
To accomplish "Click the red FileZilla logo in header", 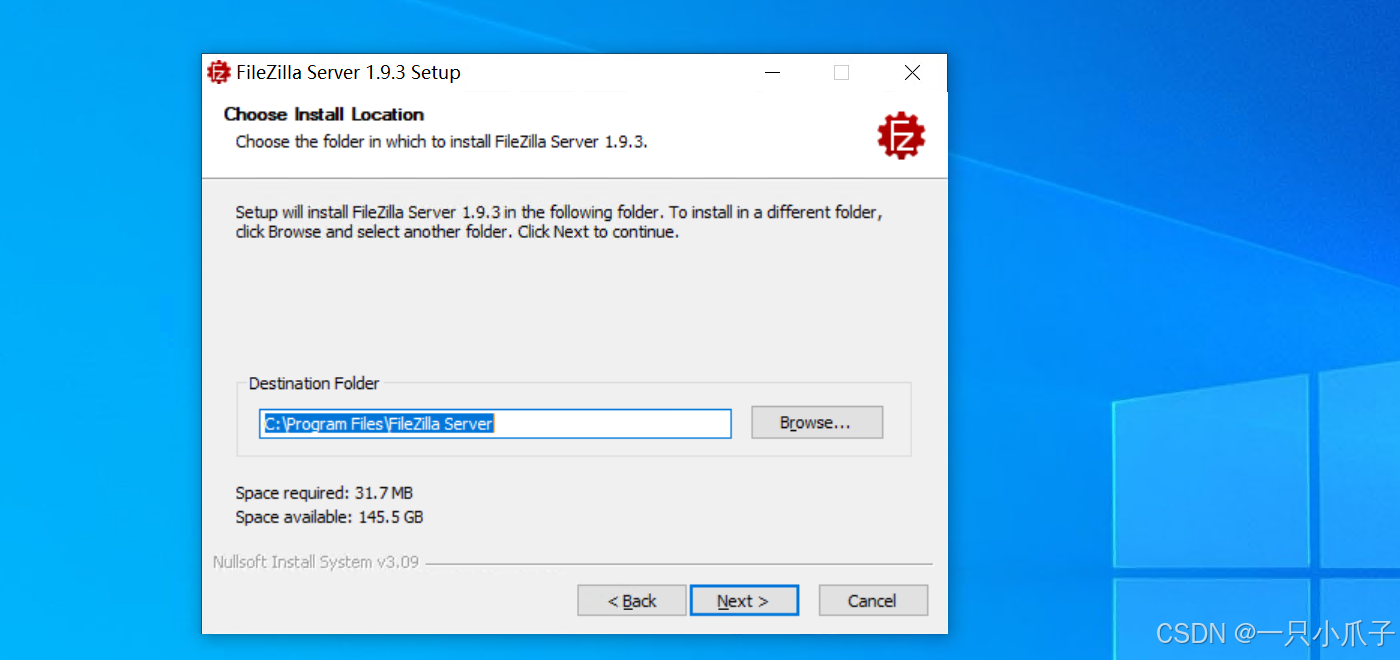I will tap(901, 136).
